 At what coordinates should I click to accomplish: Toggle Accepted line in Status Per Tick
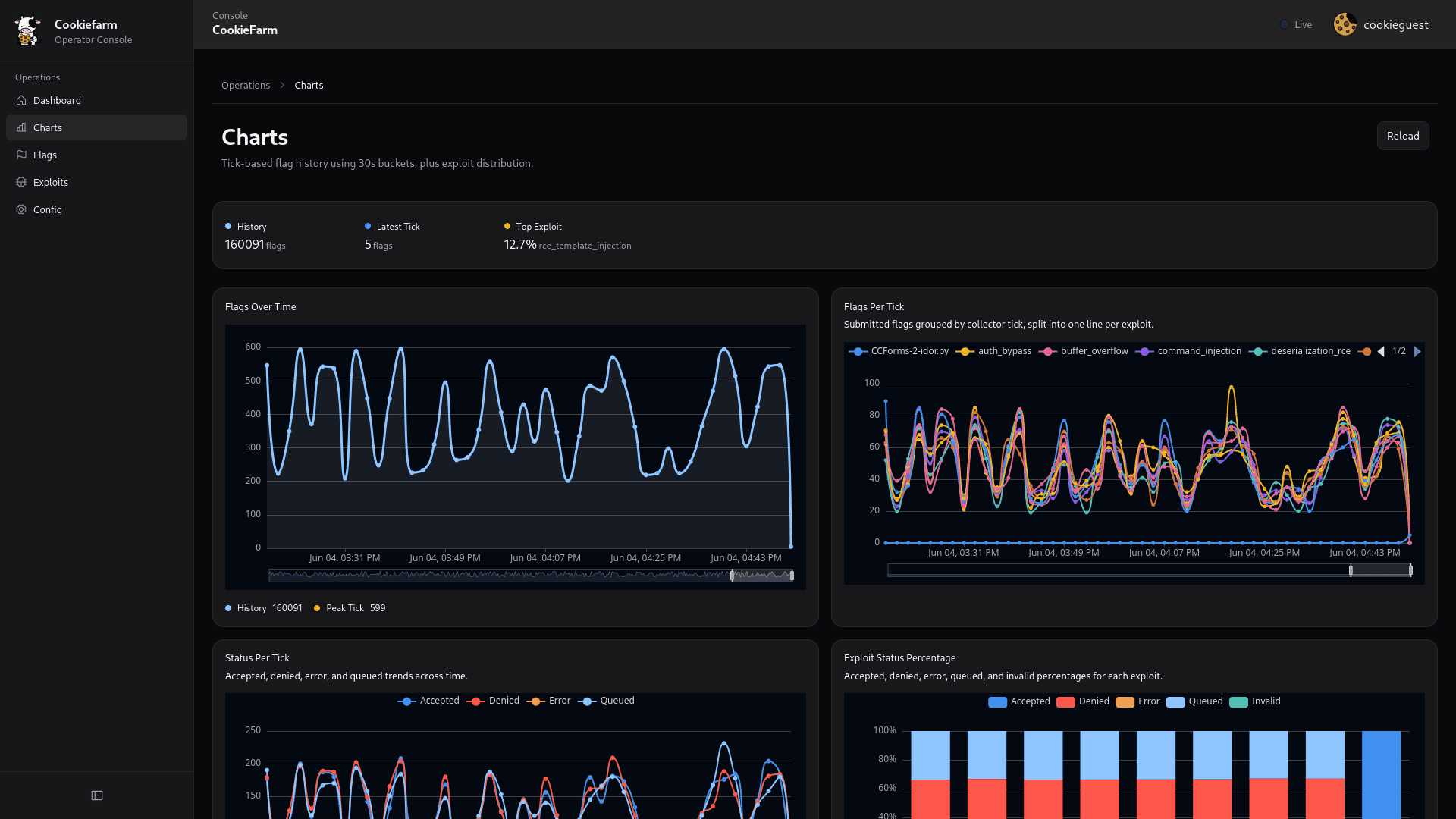pos(428,701)
